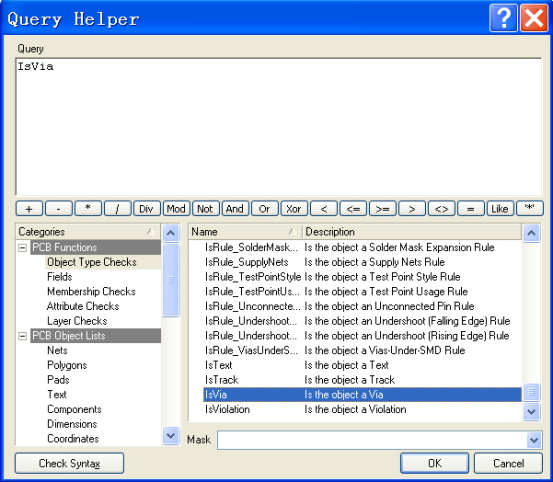Insert the division slash operator
Viewport: 553px width, 482px height.
117,209
